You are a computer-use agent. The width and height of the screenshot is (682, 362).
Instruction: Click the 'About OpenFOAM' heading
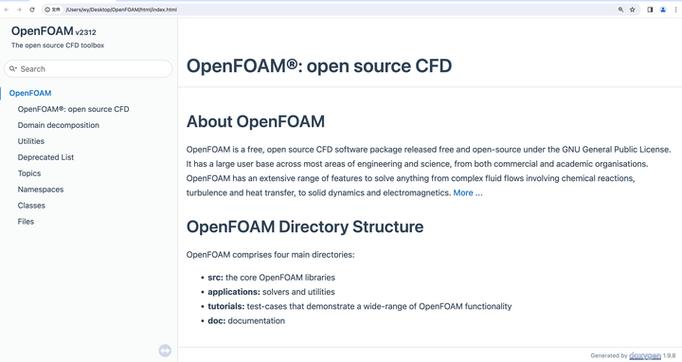[x=255, y=121]
